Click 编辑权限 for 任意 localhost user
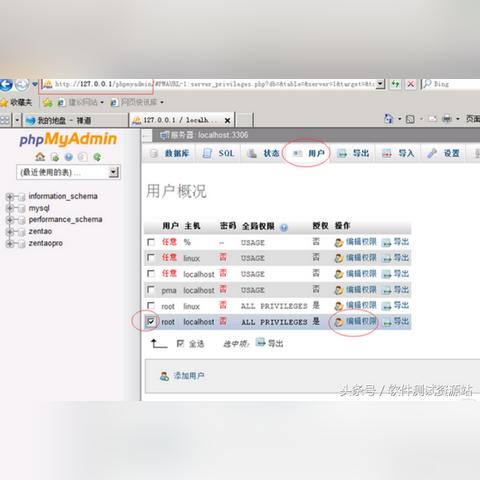The width and height of the screenshot is (480, 480). (361, 274)
